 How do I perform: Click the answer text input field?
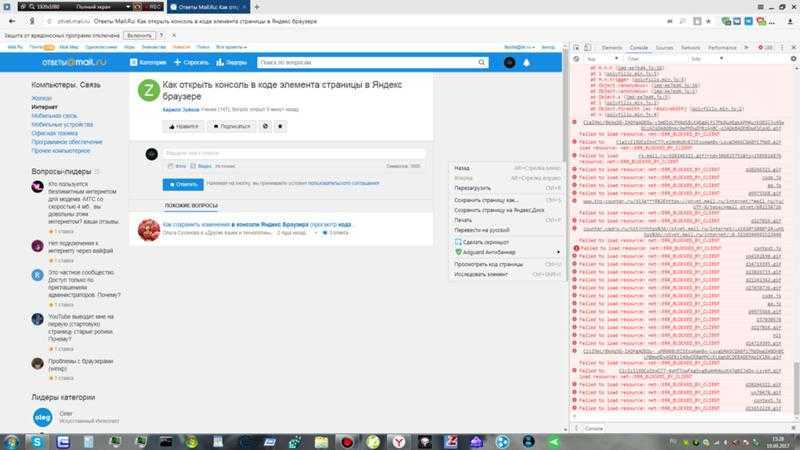point(294,153)
